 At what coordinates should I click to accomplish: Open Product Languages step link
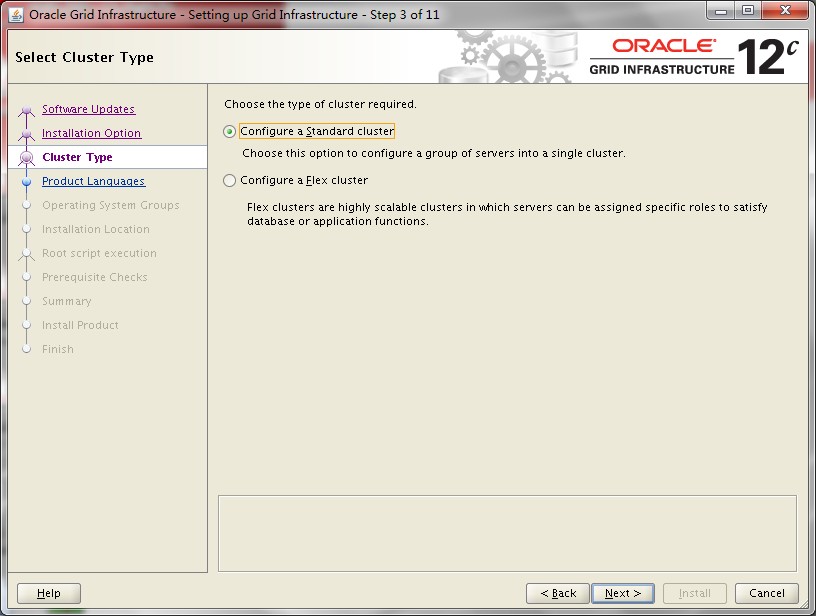[x=94, y=181]
